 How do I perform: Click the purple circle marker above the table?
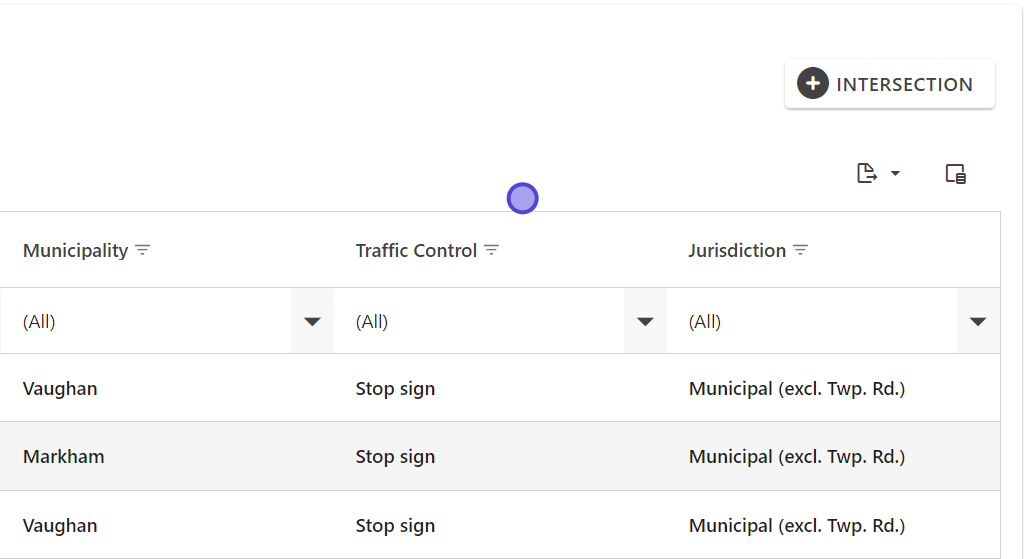point(522,198)
